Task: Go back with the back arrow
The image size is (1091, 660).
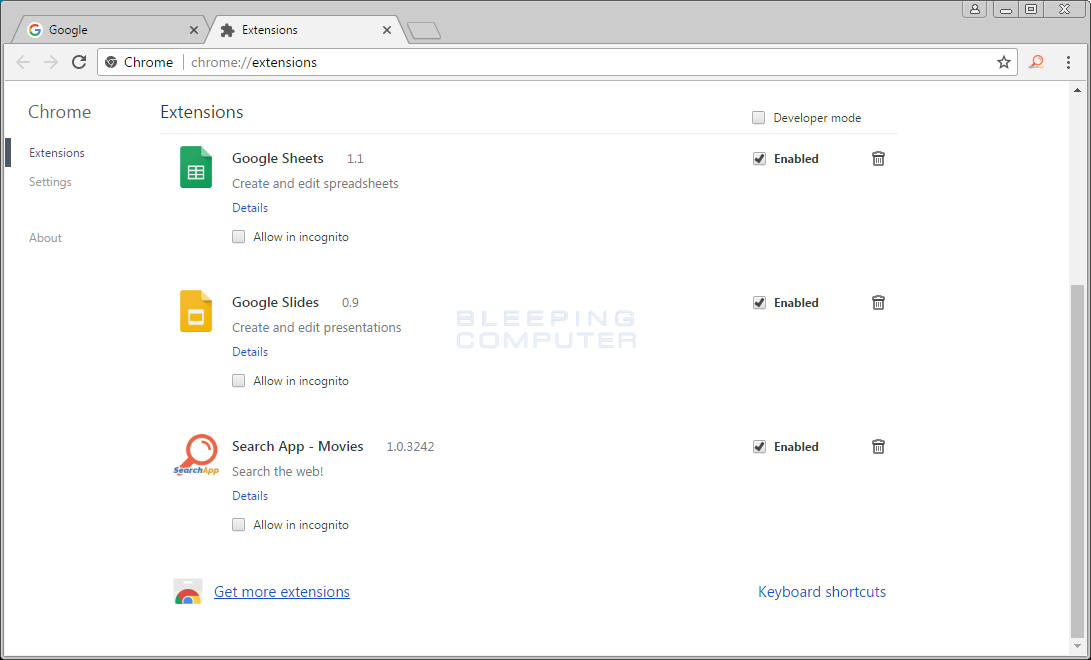Action: [x=23, y=63]
